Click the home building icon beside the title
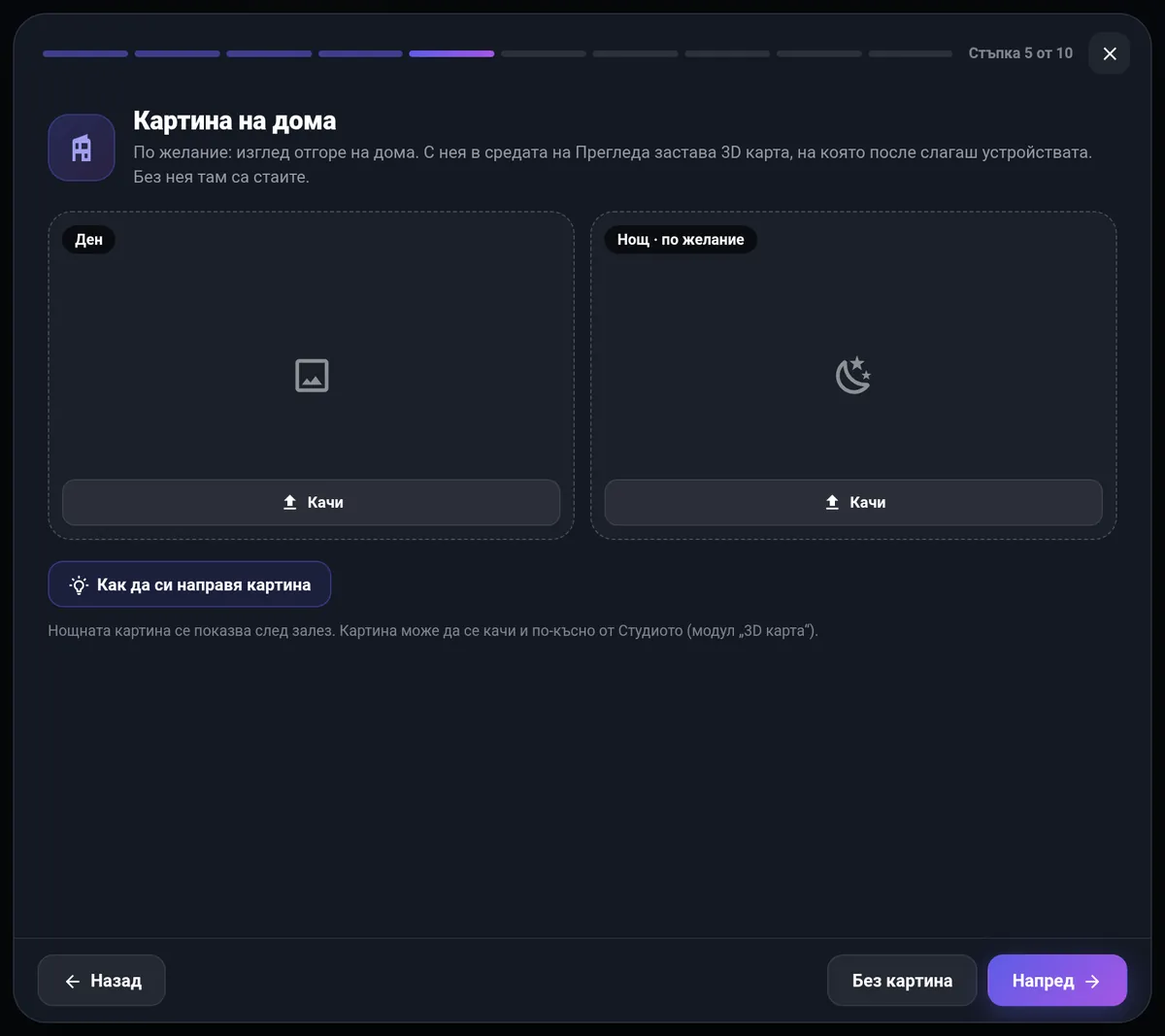1165x1036 pixels. (82, 148)
